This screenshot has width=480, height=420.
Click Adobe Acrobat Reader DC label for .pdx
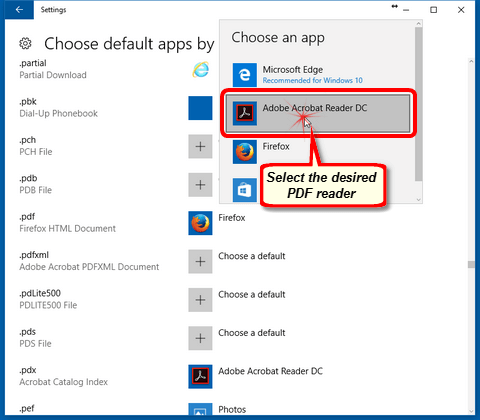click(x=270, y=371)
